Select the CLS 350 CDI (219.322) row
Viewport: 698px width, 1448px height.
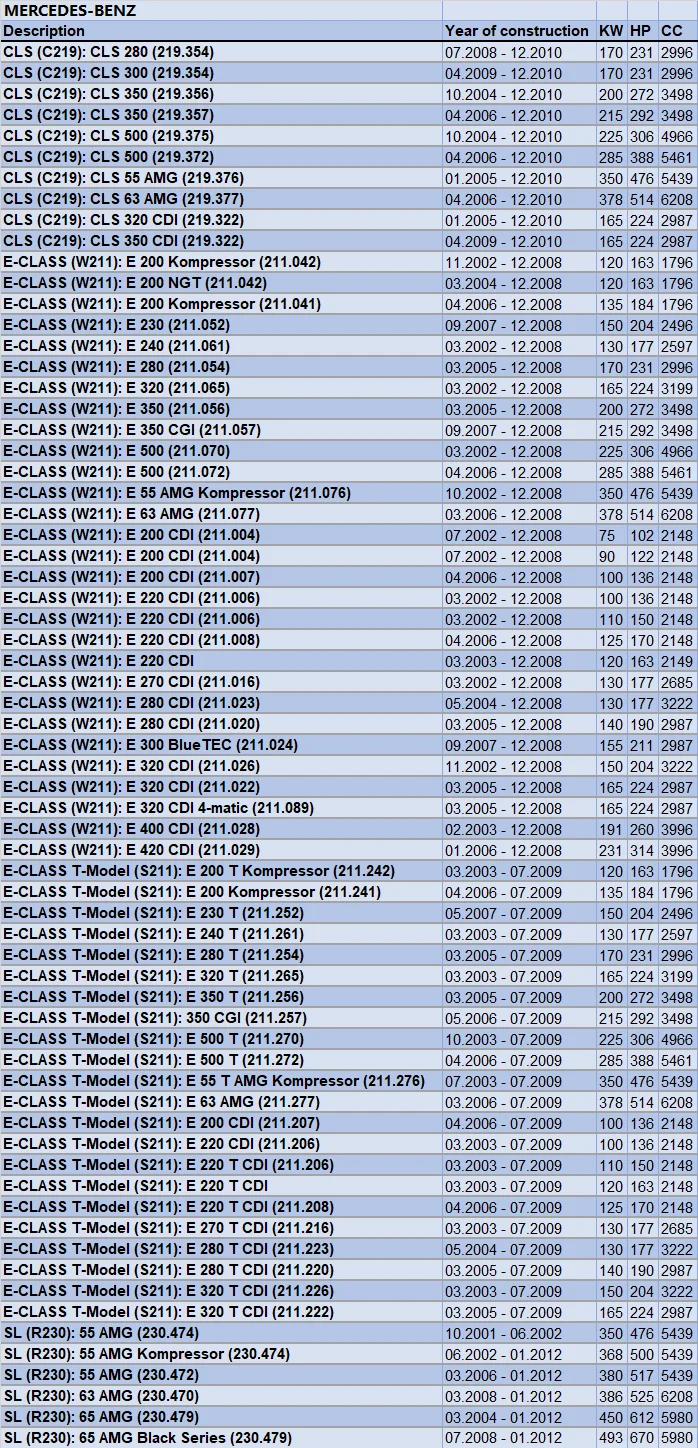[x=349, y=241]
